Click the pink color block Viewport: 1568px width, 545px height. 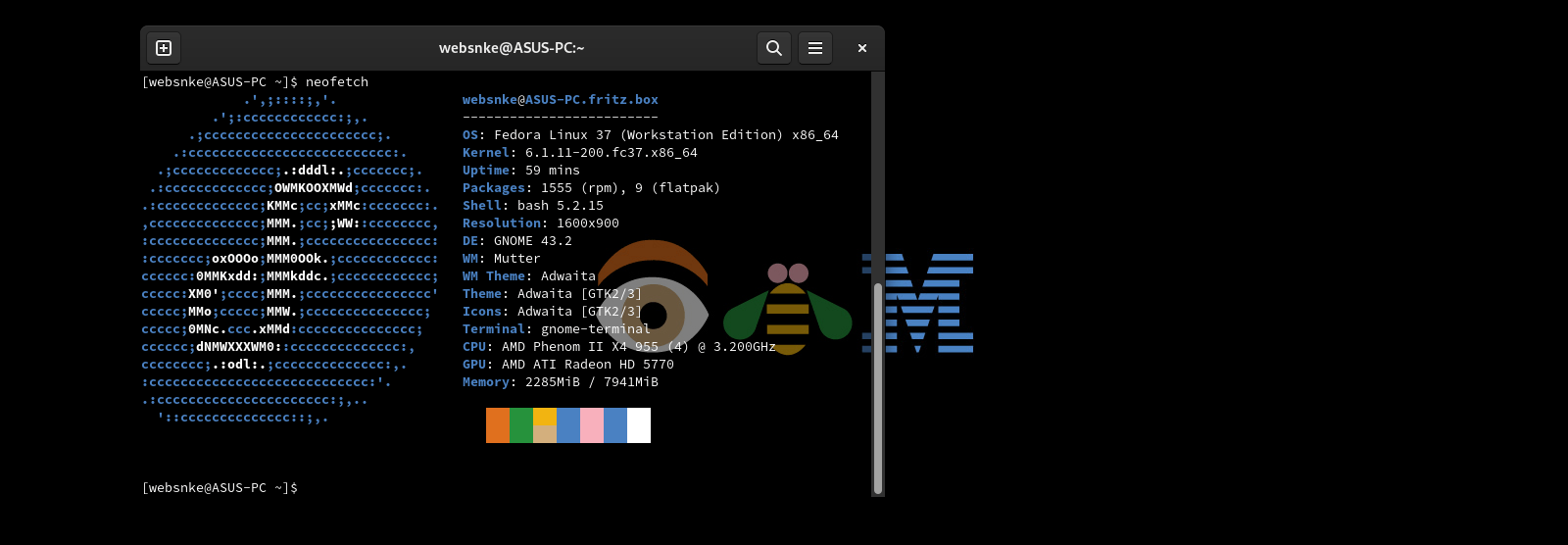tap(592, 425)
